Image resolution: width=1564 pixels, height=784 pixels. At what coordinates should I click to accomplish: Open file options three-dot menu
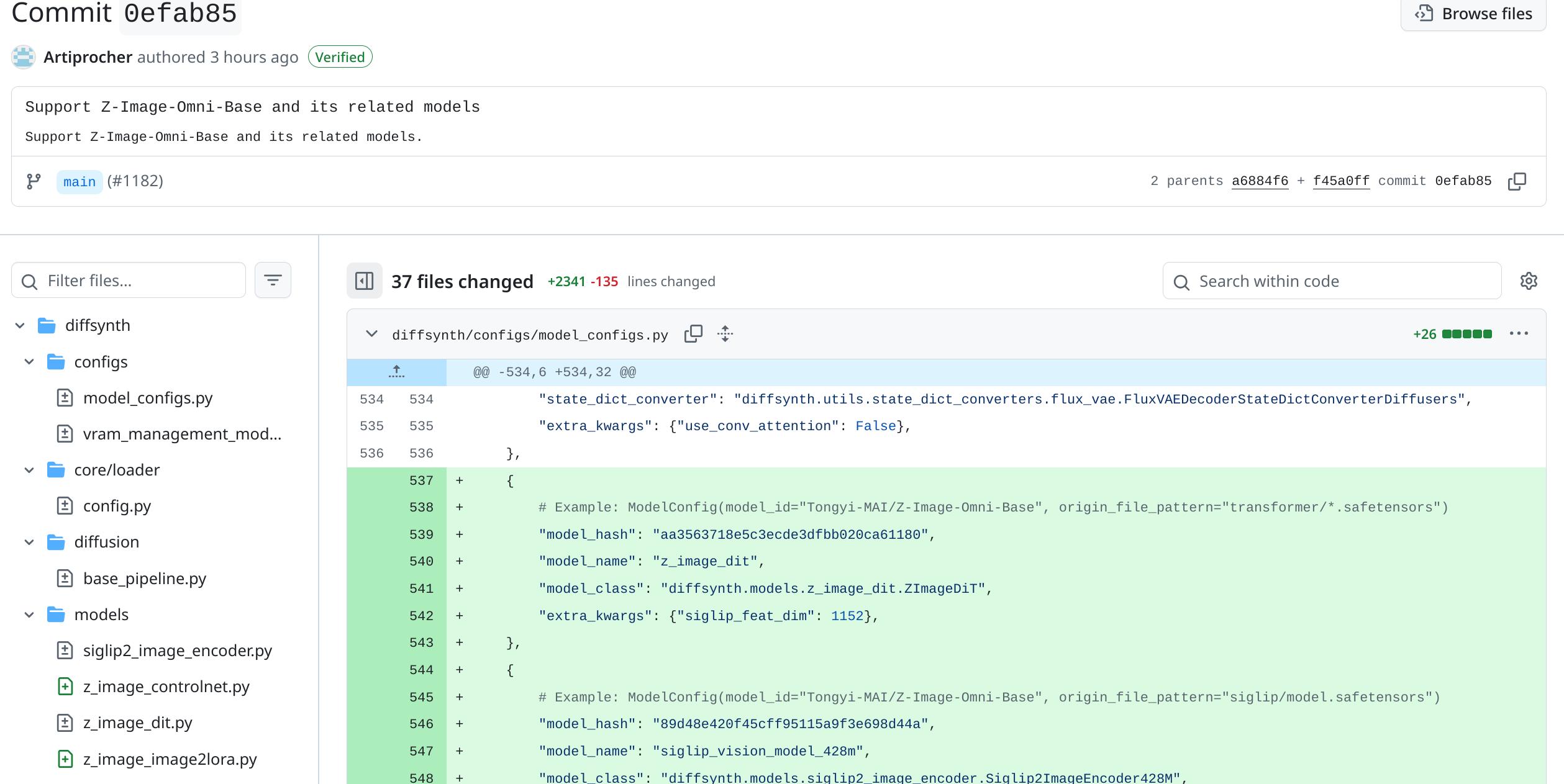(x=1519, y=334)
